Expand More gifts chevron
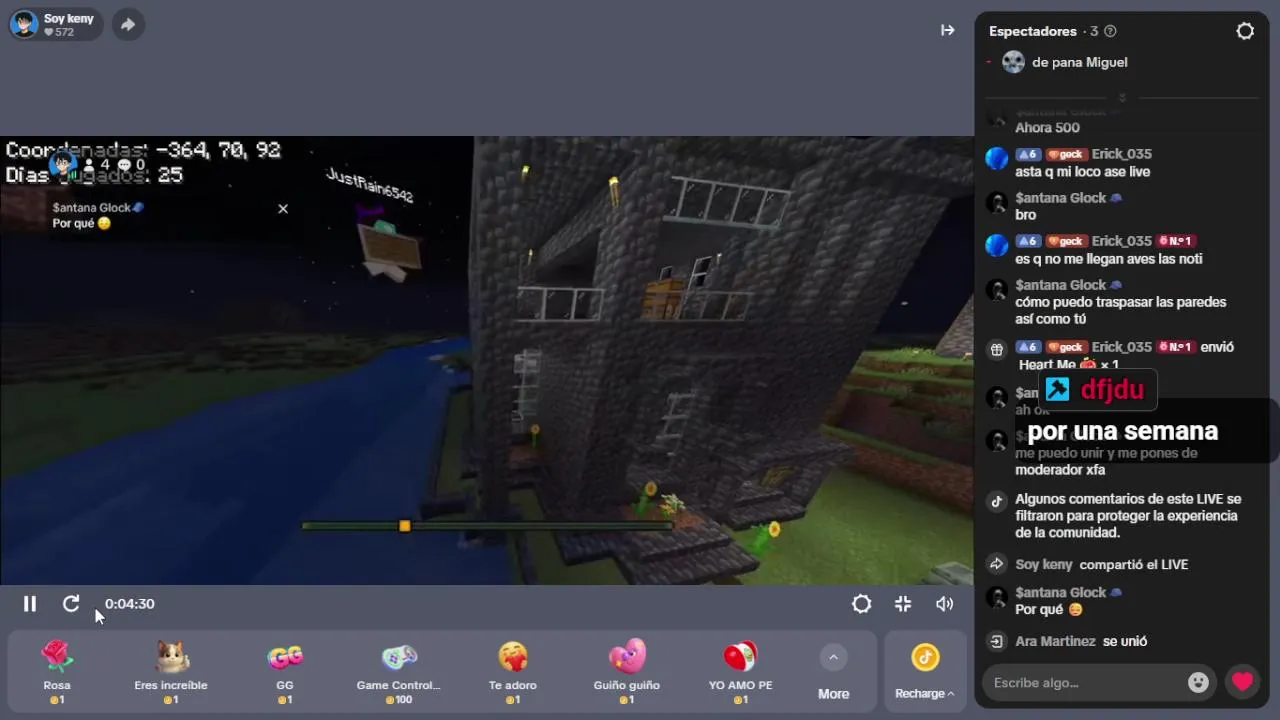Screen dimensions: 1280x720 click(833, 657)
